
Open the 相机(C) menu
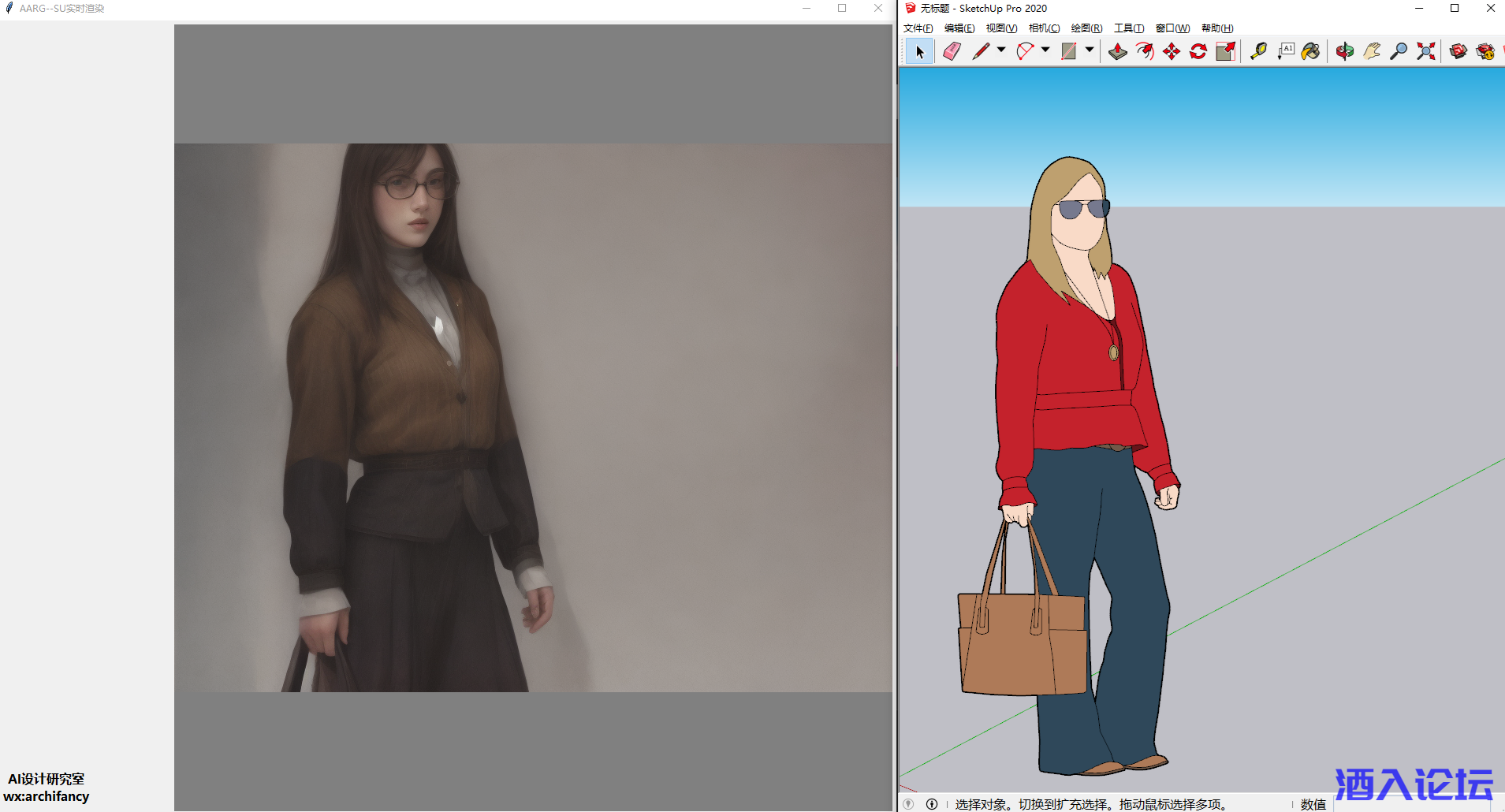[x=1044, y=28]
